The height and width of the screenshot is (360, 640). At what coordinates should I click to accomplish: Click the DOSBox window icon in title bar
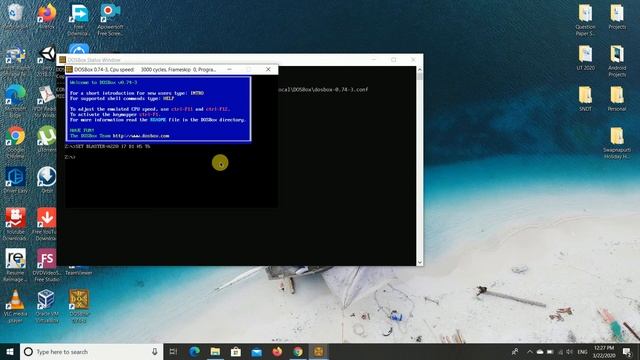tap(69, 70)
